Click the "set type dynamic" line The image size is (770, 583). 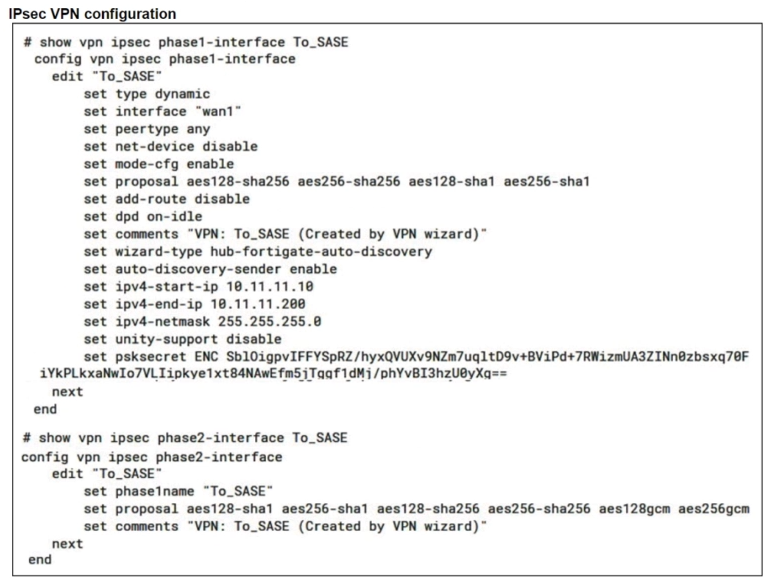click(147, 94)
